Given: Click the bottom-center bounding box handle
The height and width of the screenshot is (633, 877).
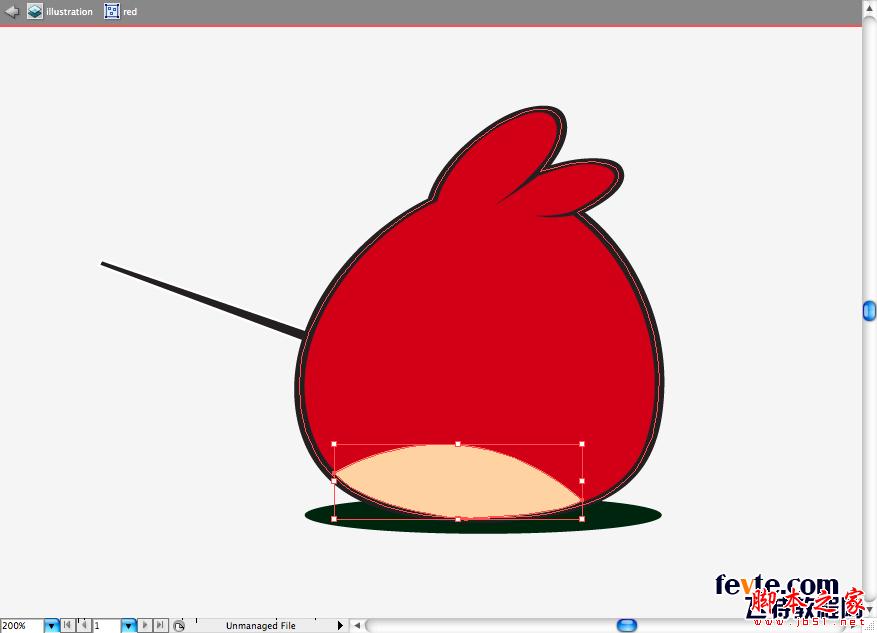Looking at the screenshot, I should (458, 519).
